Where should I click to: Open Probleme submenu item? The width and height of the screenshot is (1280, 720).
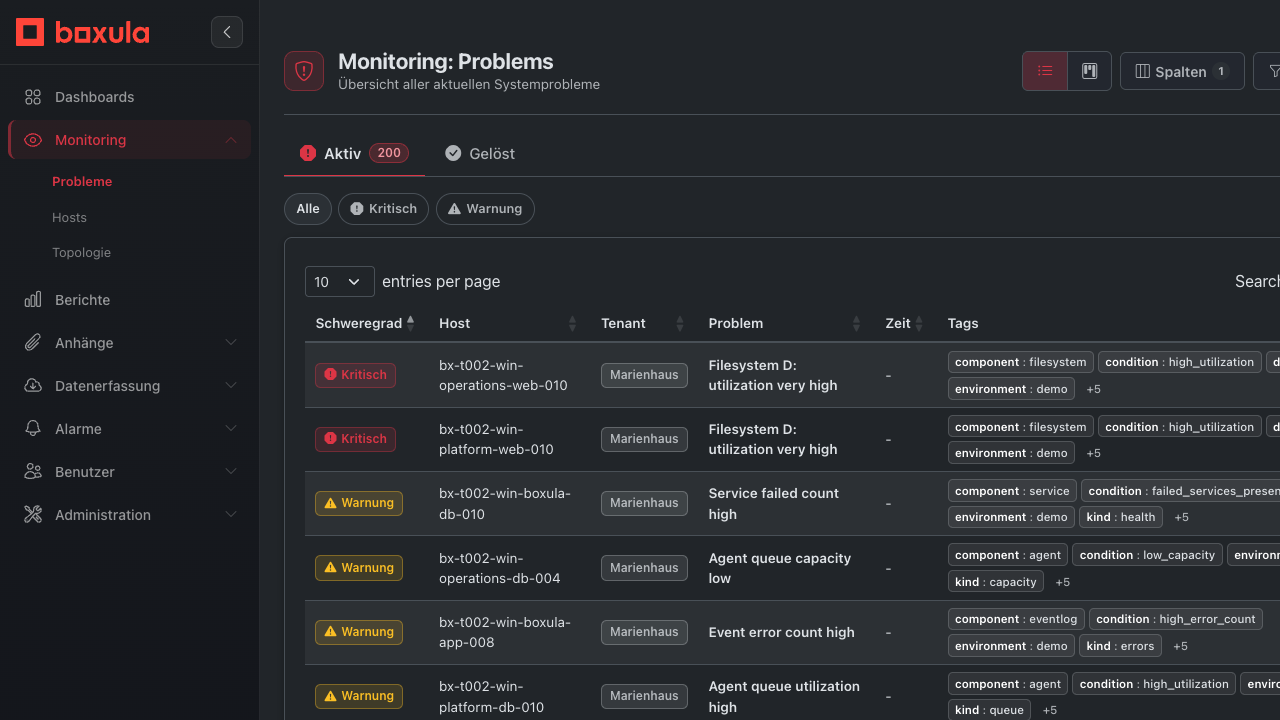[82, 182]
